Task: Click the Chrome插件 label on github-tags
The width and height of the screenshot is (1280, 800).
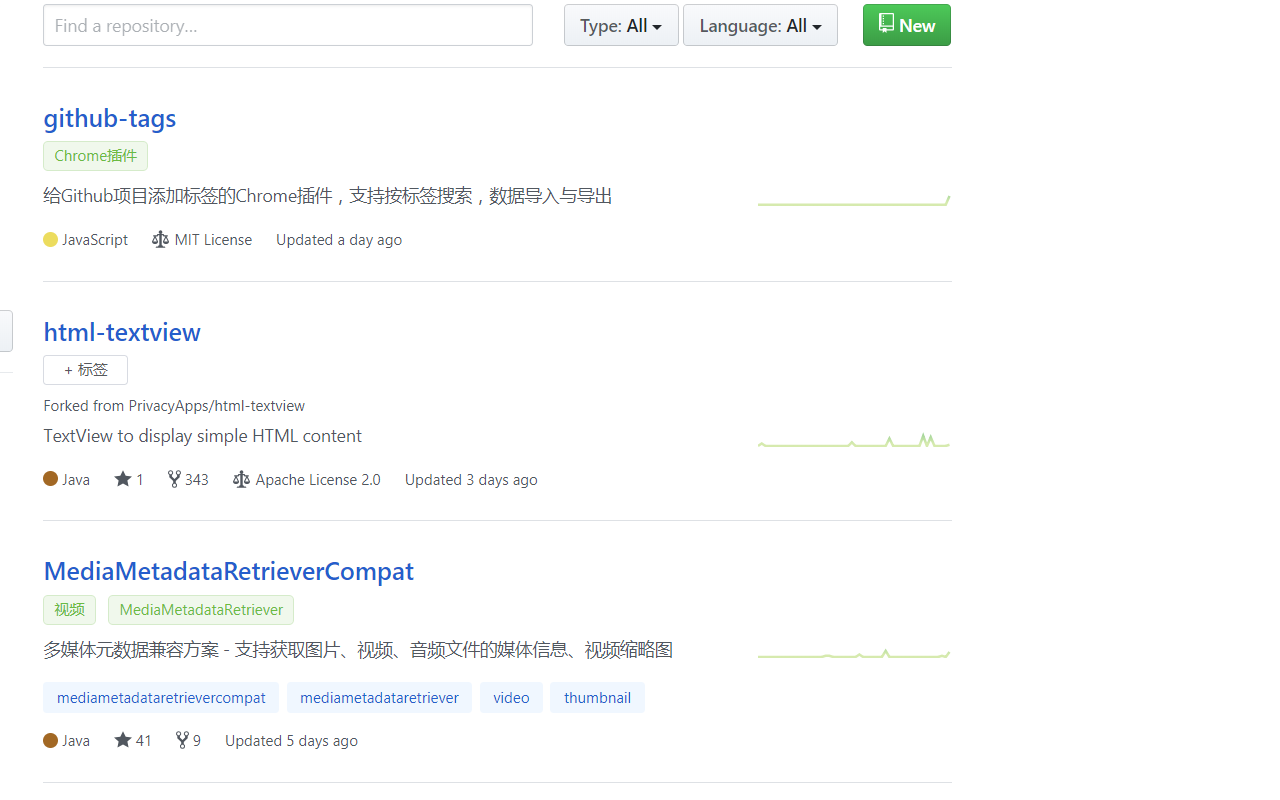Action: pos(95,156)
